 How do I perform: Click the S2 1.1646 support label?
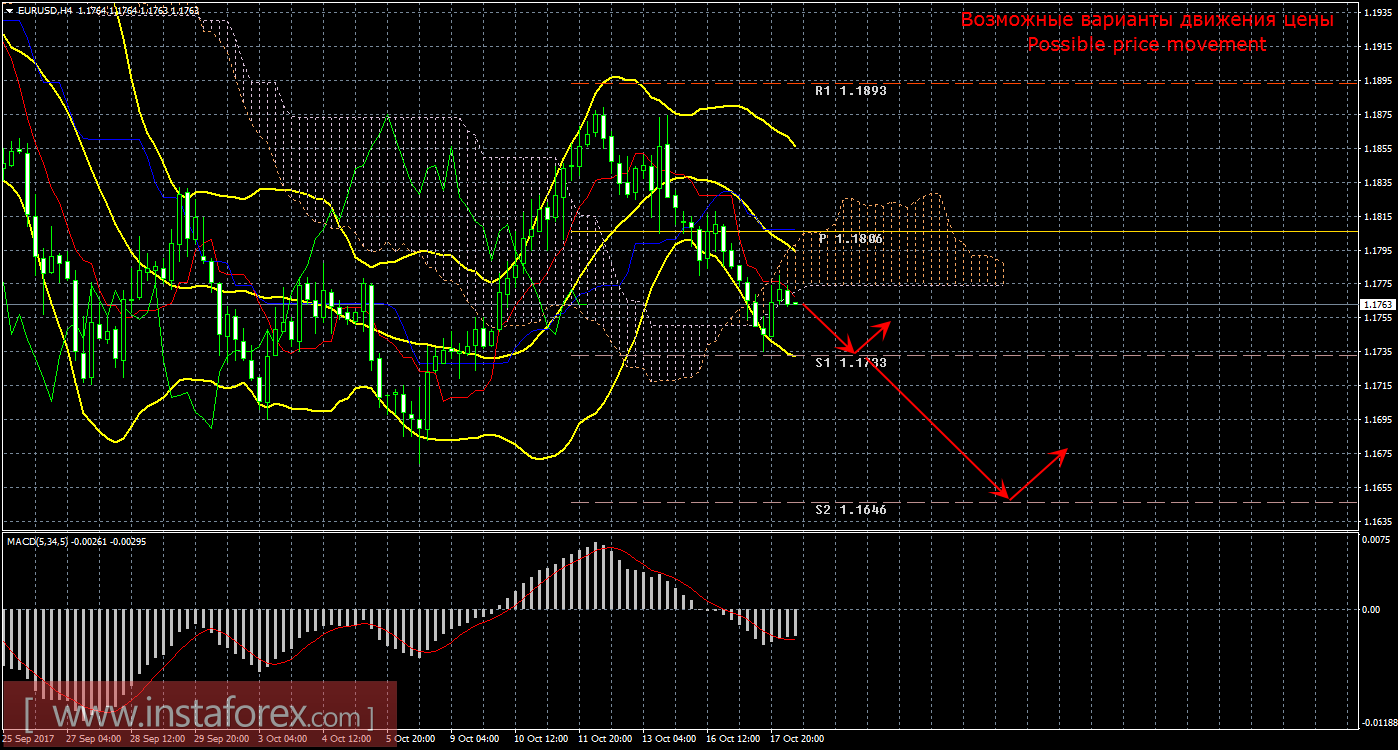click(850, 509)
